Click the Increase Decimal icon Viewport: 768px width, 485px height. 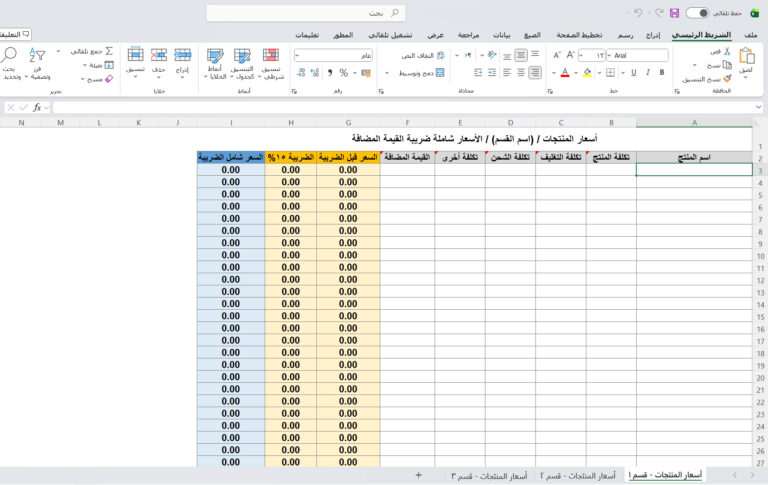315,73
